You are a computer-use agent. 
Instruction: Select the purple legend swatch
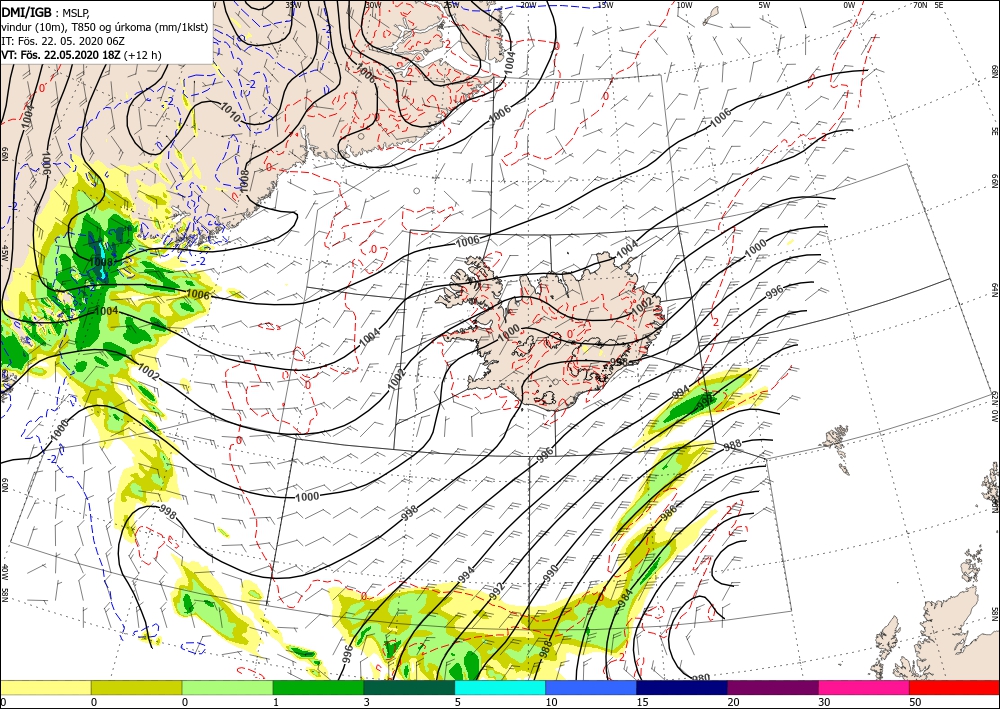point(772,687)
